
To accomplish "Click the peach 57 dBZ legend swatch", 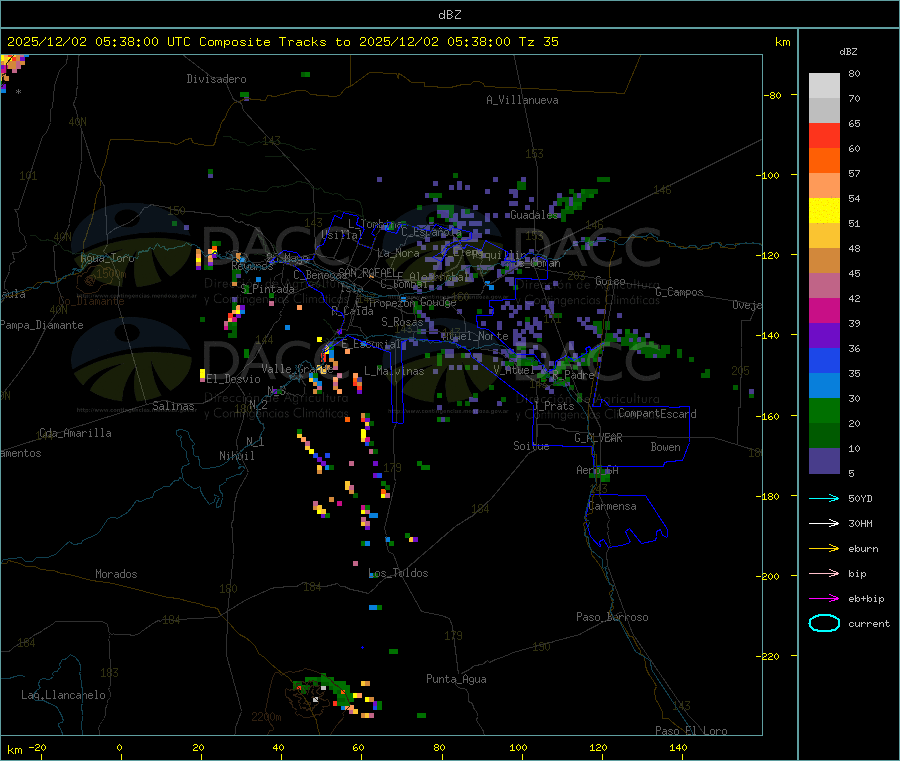I will (x=824, y=185).
